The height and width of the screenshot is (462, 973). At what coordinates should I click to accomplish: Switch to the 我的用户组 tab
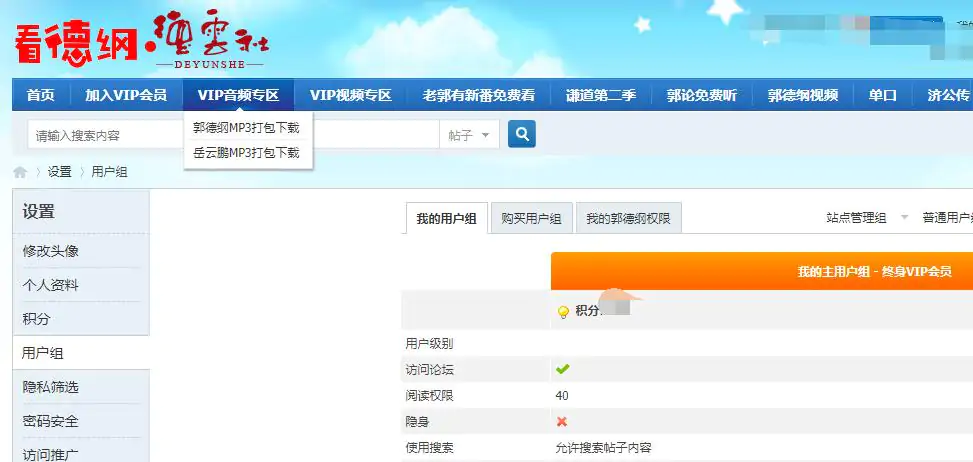pyautogui.click(x=446, y=218)
